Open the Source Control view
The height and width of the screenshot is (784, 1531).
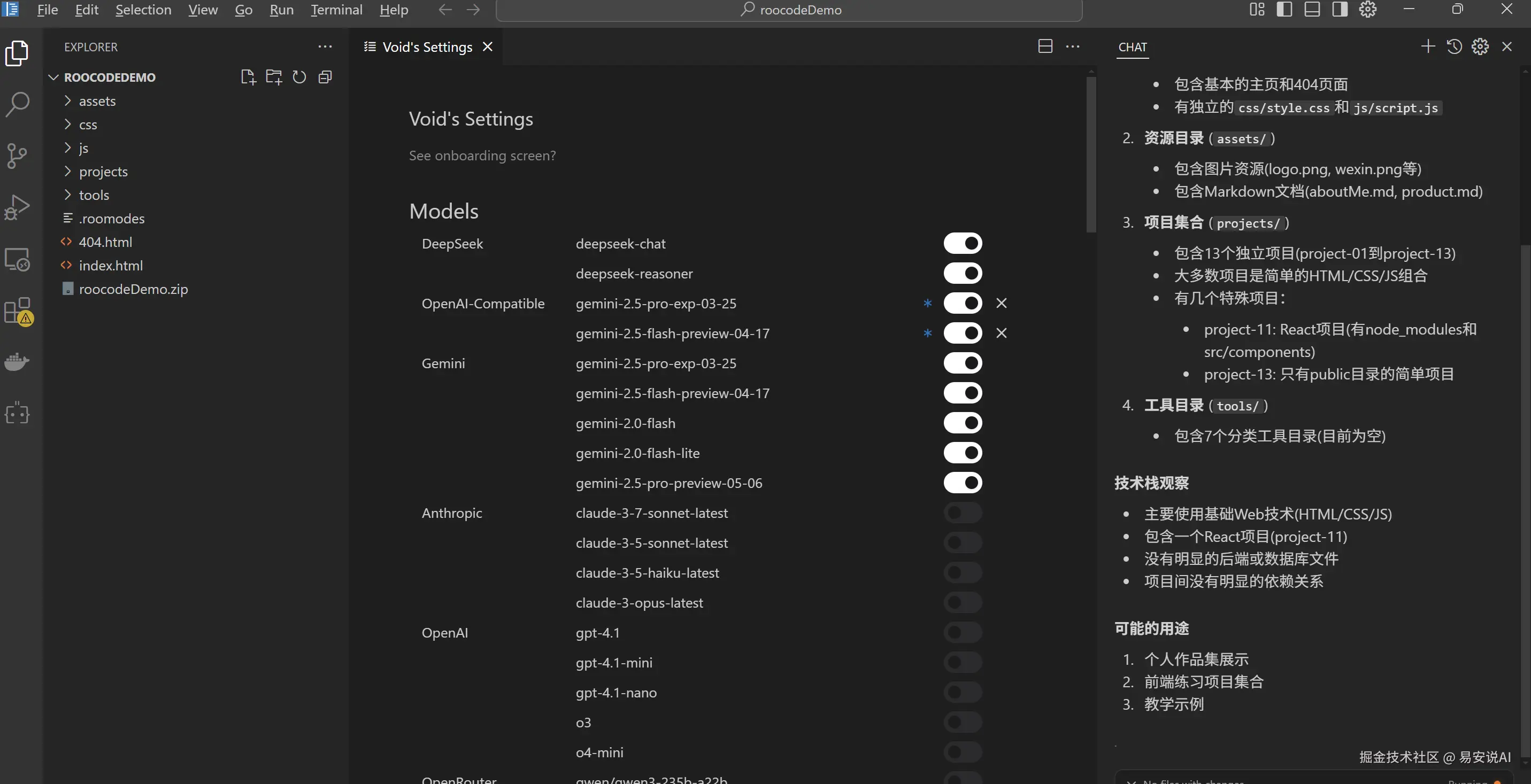tap(17, 156)
